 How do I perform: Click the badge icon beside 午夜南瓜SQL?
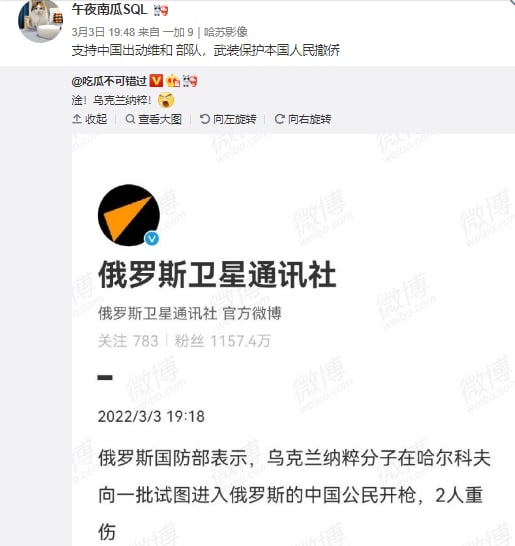point(161,10)
